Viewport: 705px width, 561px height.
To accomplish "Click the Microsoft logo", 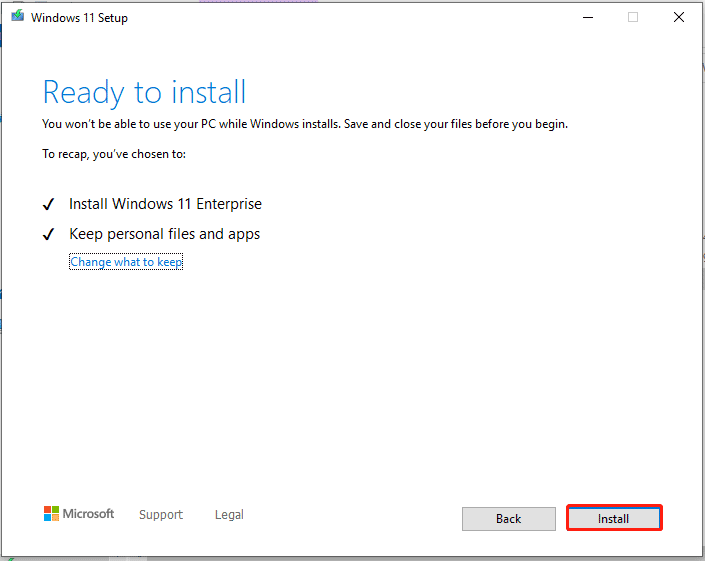I will point(79,513).
